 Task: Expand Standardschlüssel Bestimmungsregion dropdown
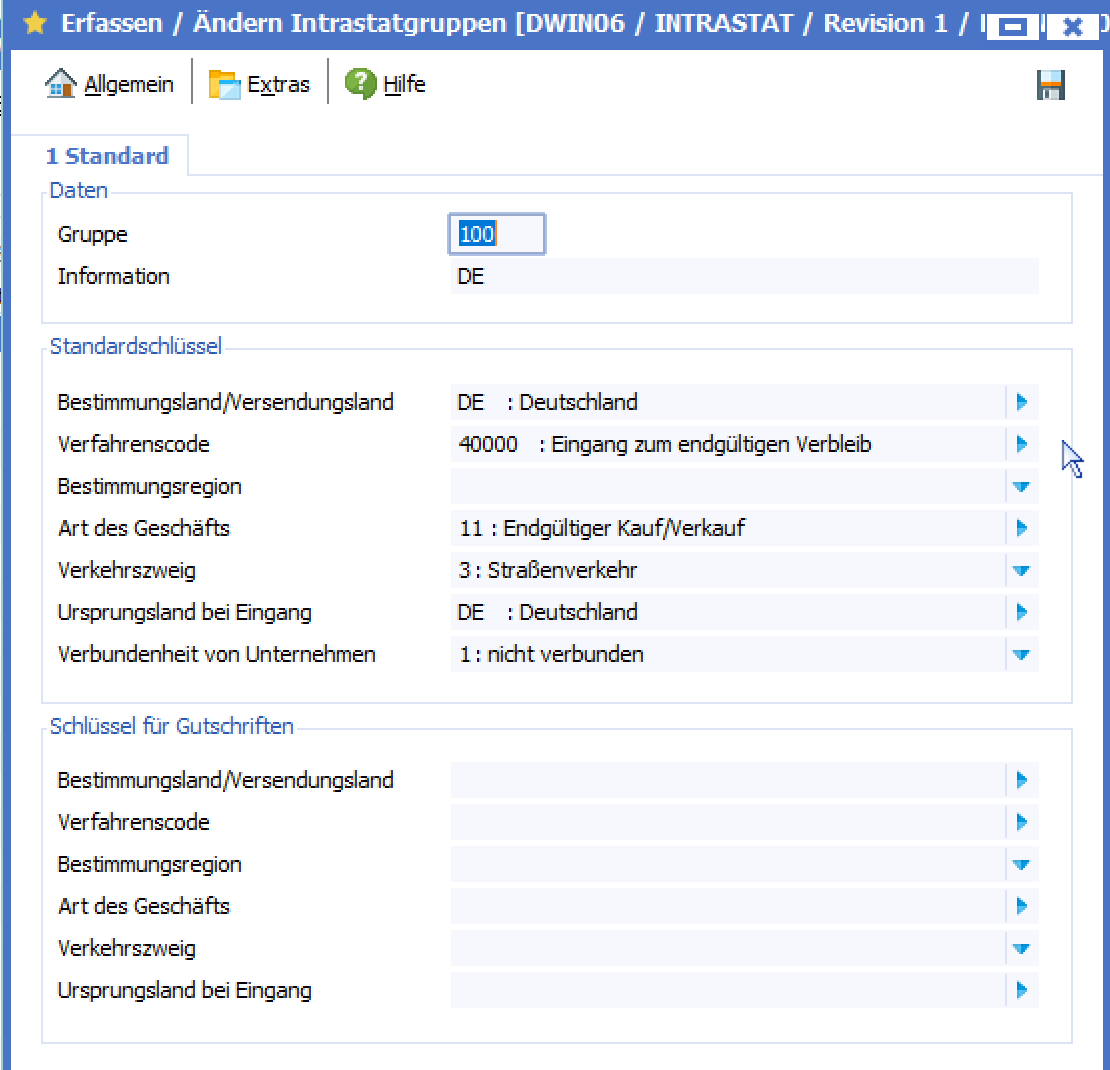click(1022, 486)
